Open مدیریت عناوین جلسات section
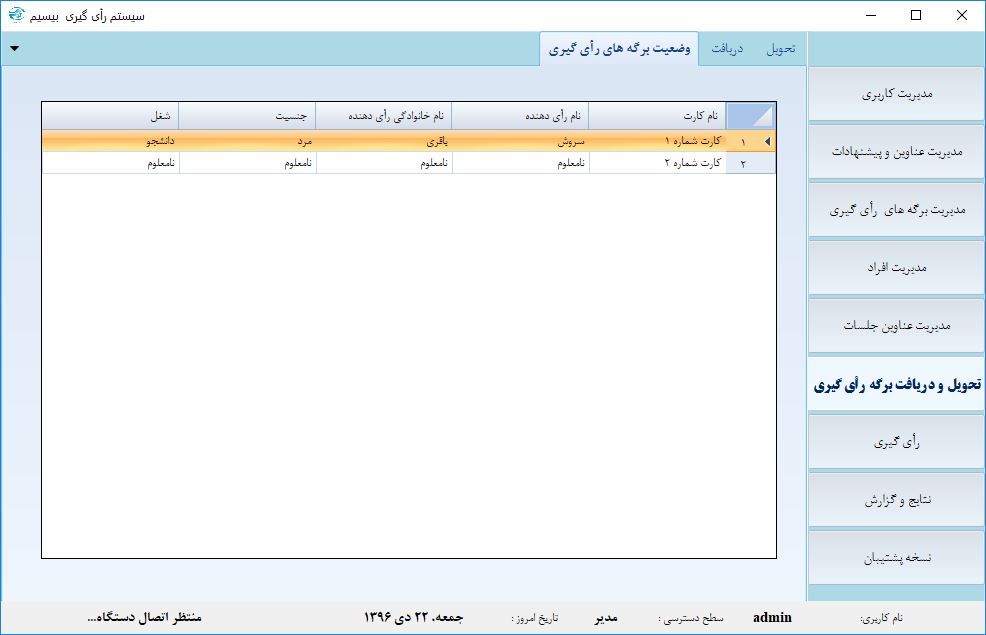Viewport: 986px width, 635px height. pos(895,325)
